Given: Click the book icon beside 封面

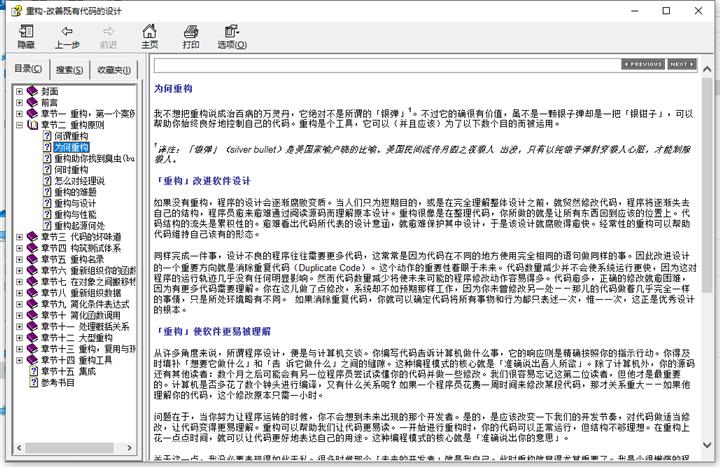Looking at the screenshot, I should click(32, 91).
